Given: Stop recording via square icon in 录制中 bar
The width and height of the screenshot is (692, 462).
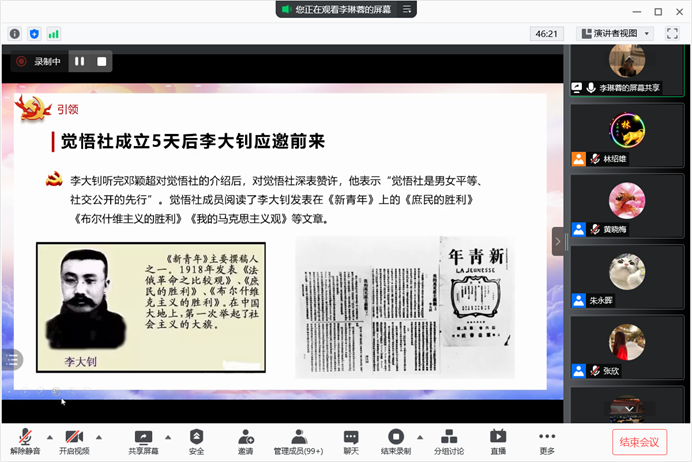Looking at the screenshot, I should point(102,61).
